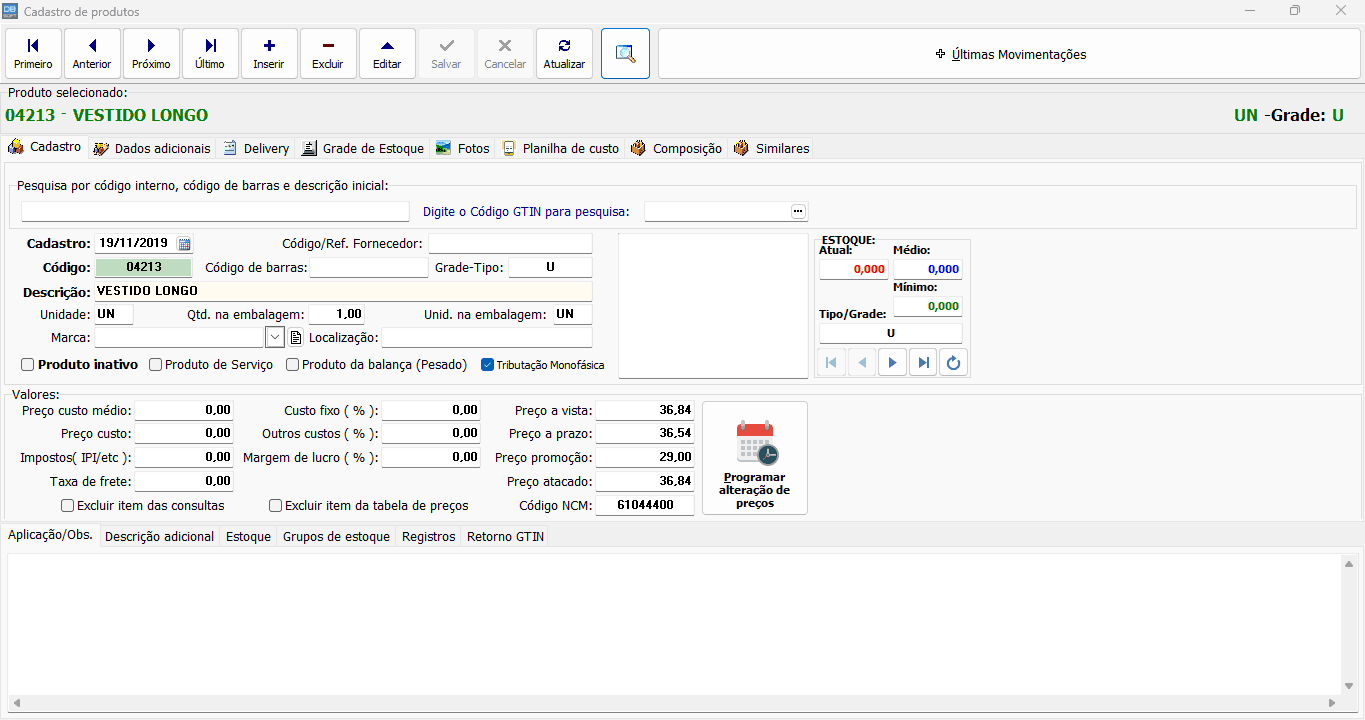Toggle Produto da balança (Pesado) checkbox
The height and width of the screenshot is (720, 1365).
pyautogui.click(x=293, y=365)
